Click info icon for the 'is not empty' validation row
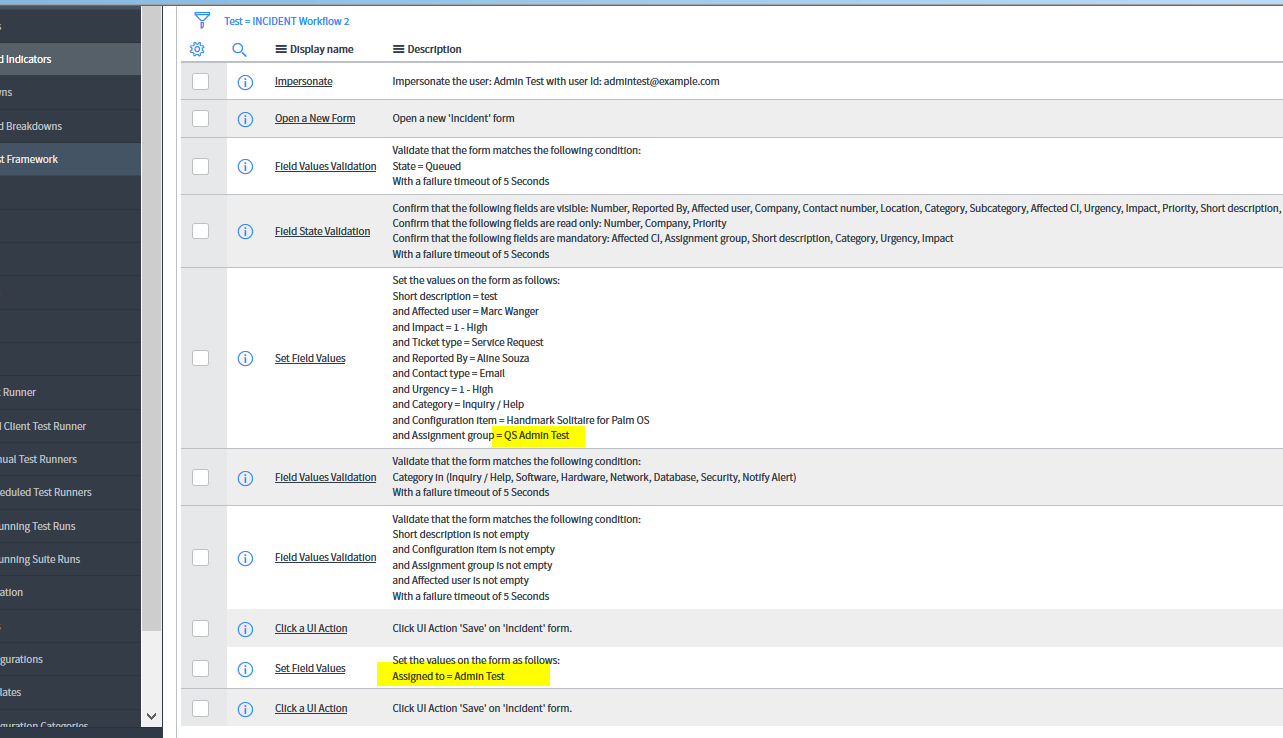 coord(245,558)
